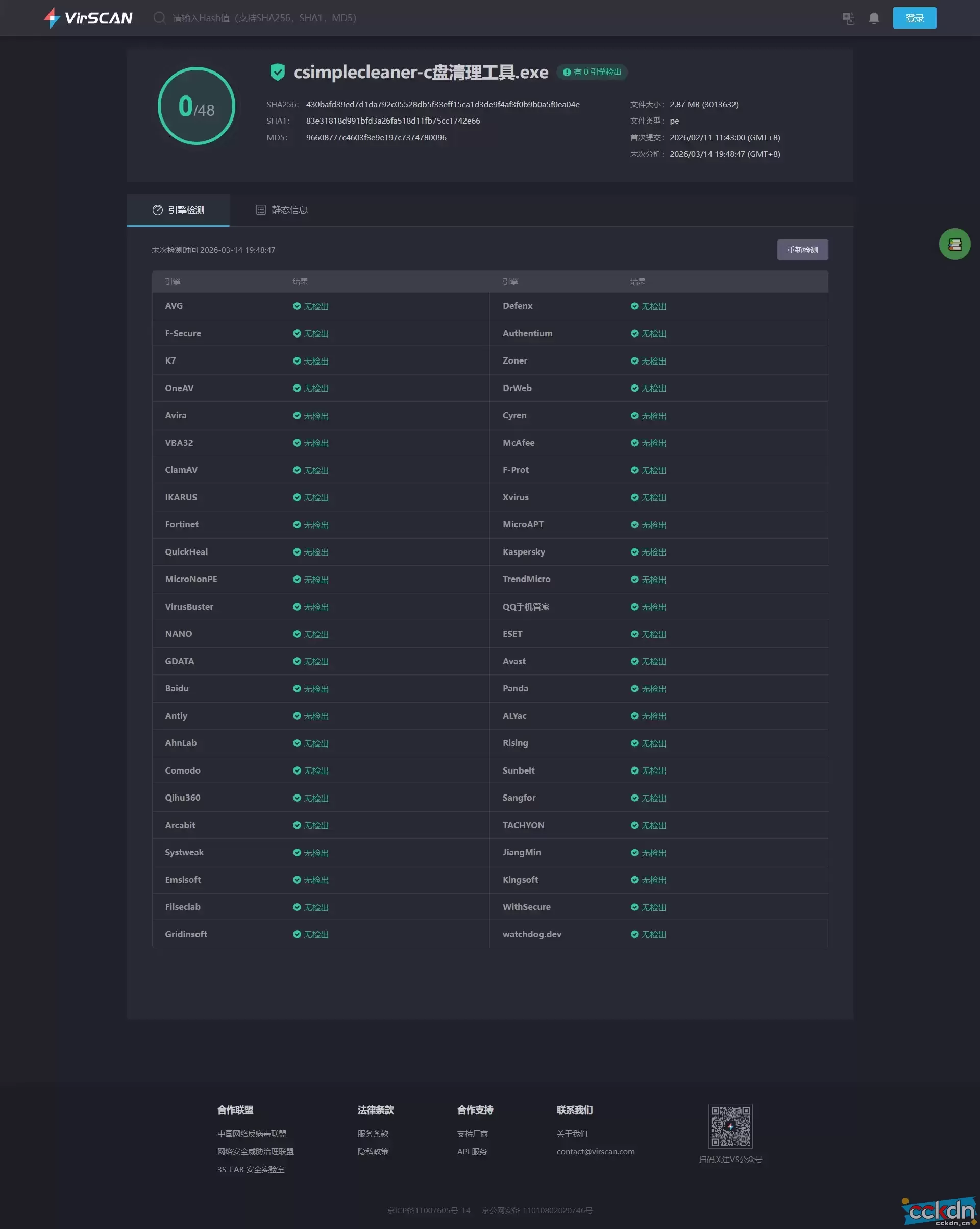Image resolution: width=980 pixels, height=1229 pixels.
Task: Click the 登录 login button
Action: (914, 18)
